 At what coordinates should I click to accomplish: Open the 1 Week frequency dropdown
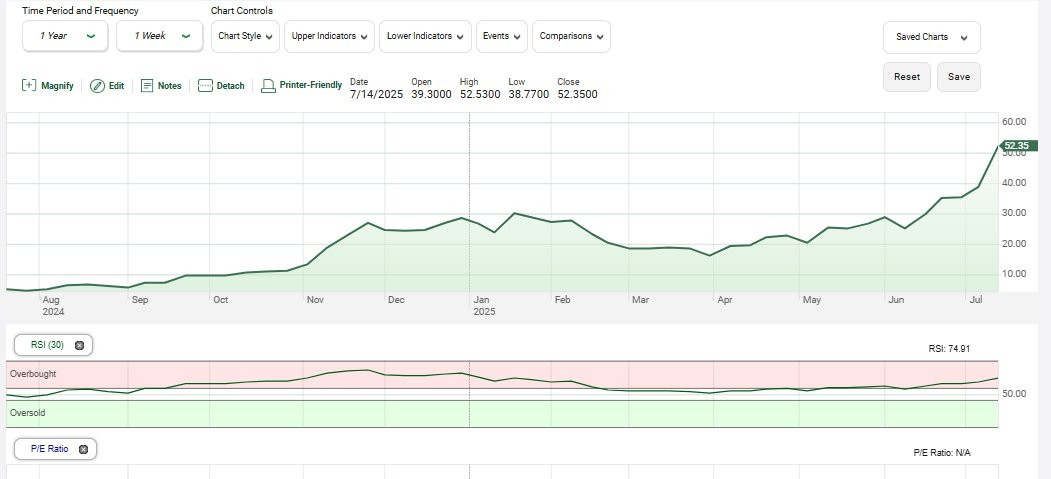[160, 36]
